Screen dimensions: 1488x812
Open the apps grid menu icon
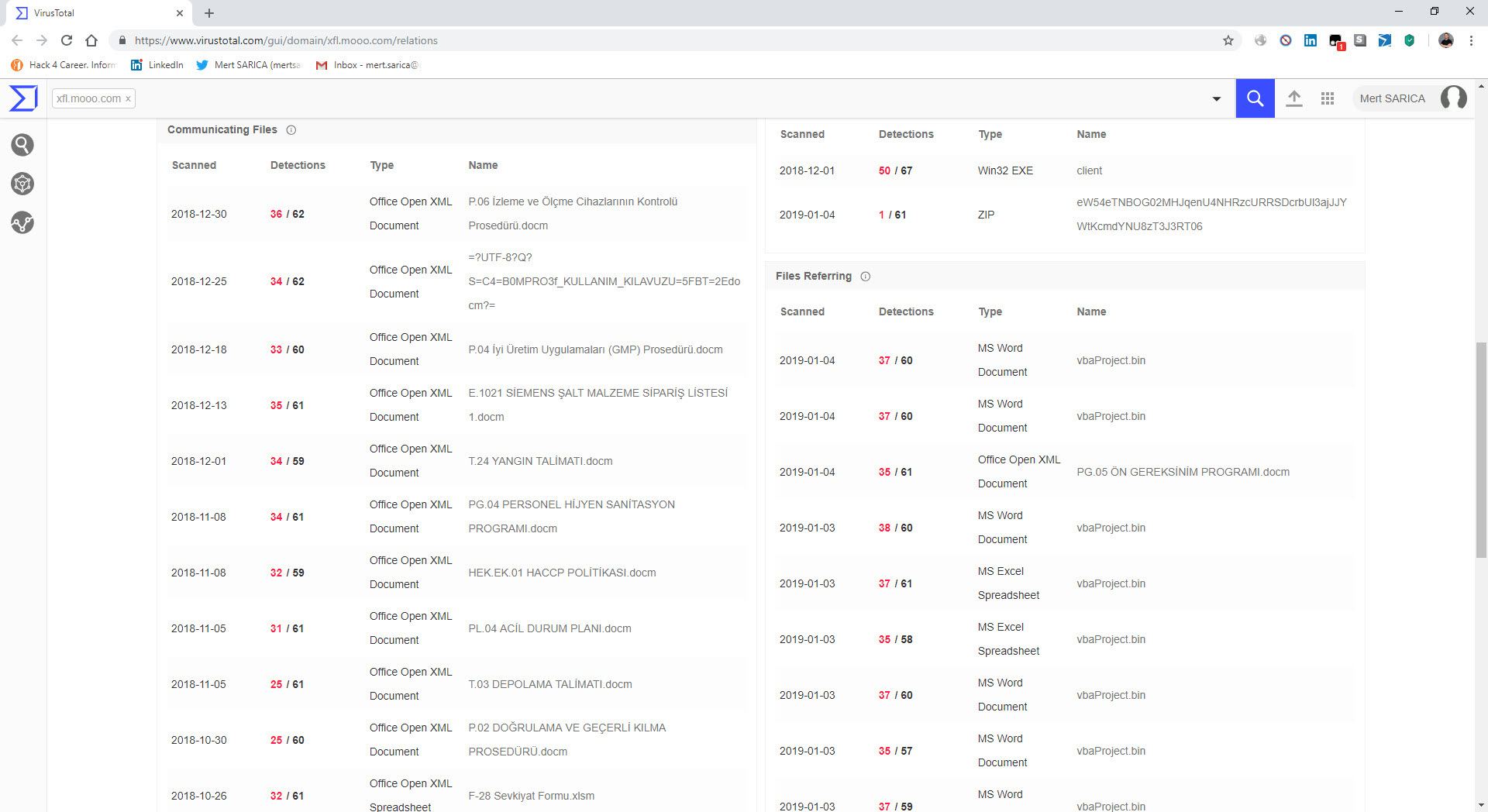pyautogui.click(x=1328, y=98)
